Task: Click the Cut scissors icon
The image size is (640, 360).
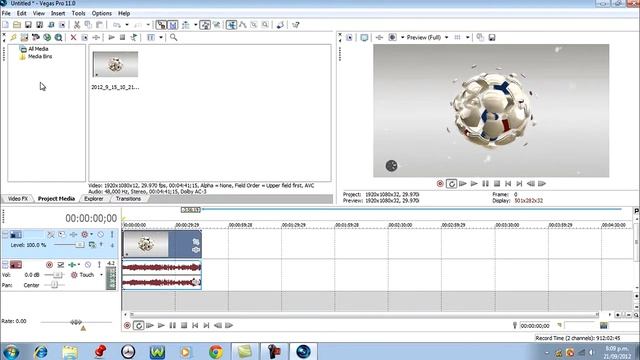Action: 77,25
